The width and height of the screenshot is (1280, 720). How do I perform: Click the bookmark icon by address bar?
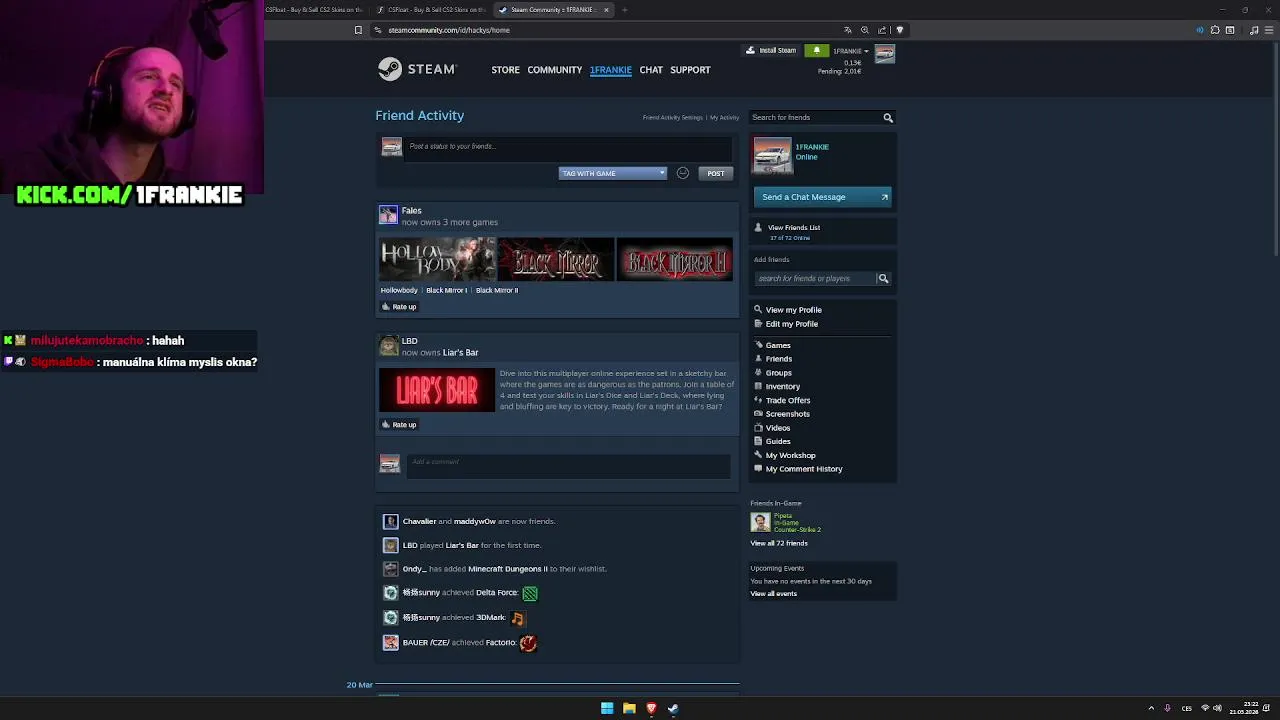click(358, 30)
